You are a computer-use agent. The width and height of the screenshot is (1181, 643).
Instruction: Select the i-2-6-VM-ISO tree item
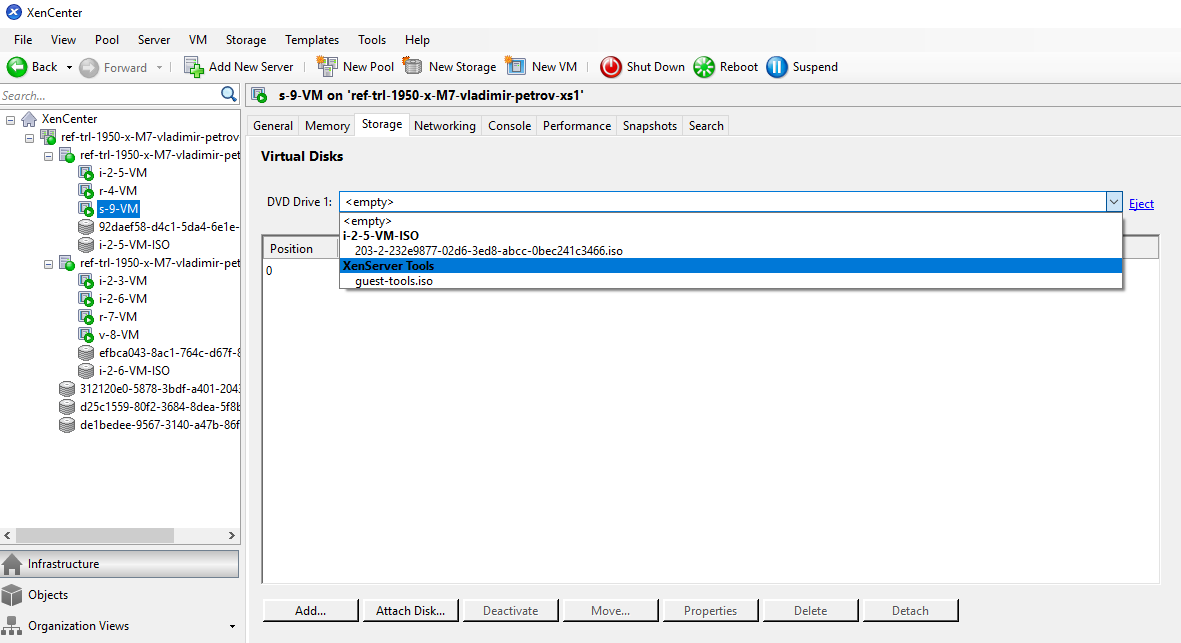click(x=134, y=370)
